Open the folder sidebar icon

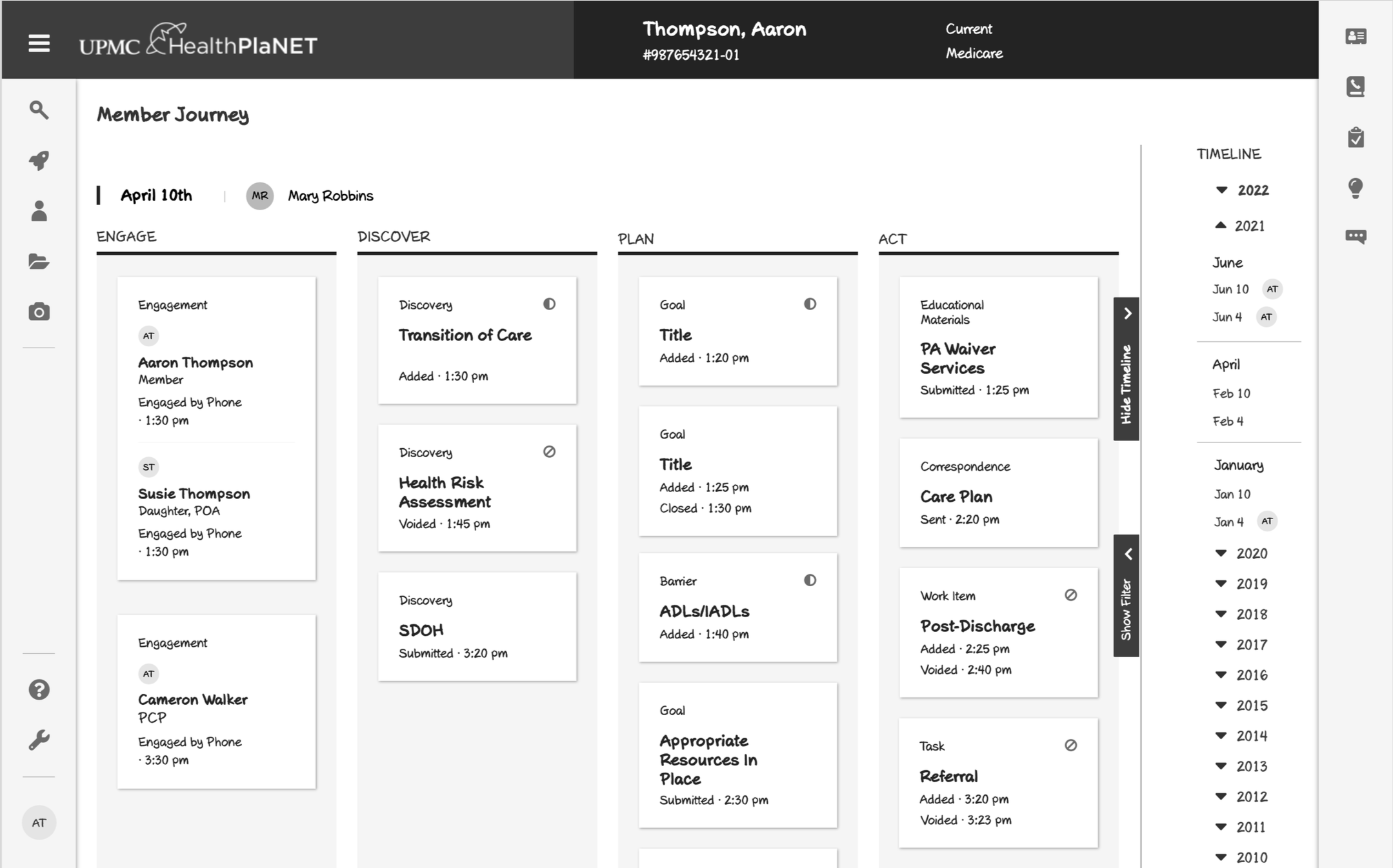click(x=39, y=261)
